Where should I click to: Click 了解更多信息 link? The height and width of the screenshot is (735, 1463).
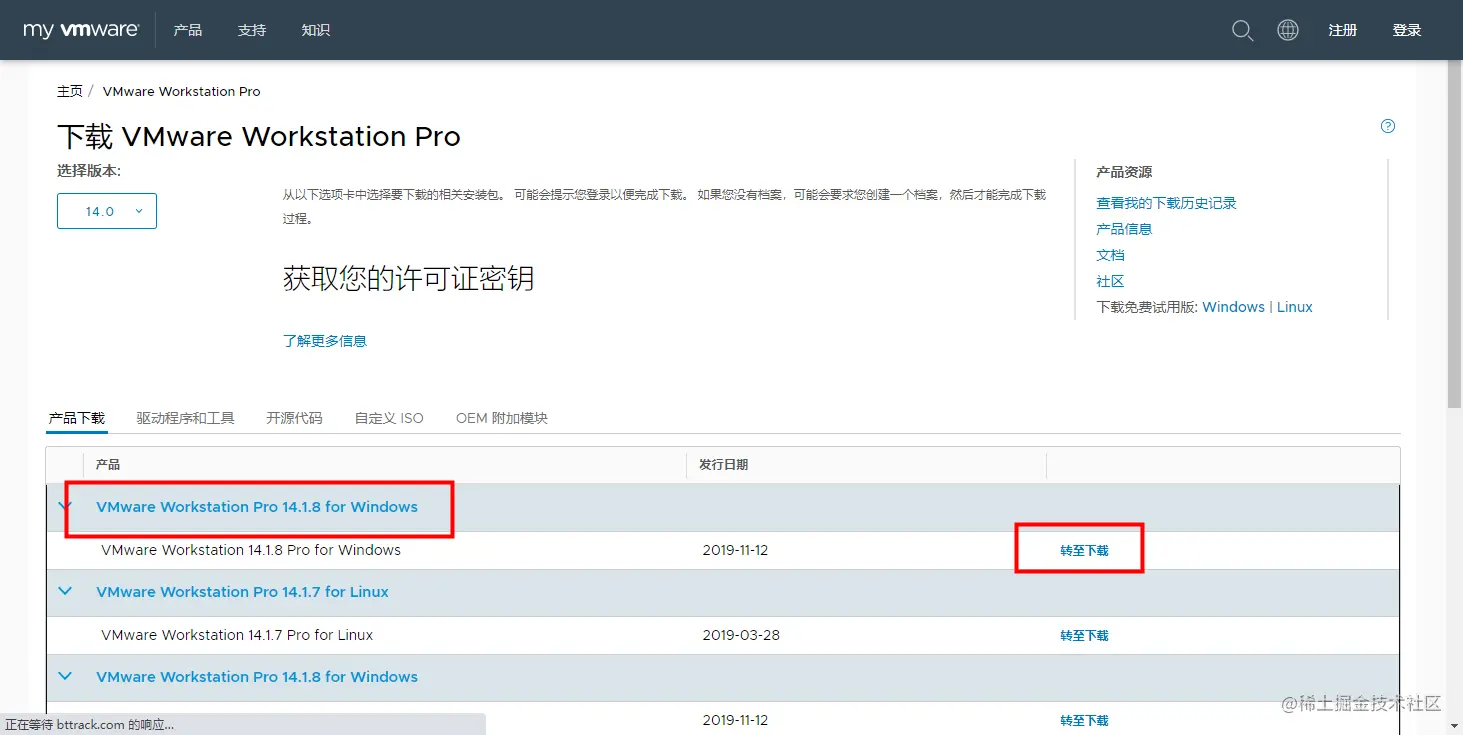pos(325,341)
